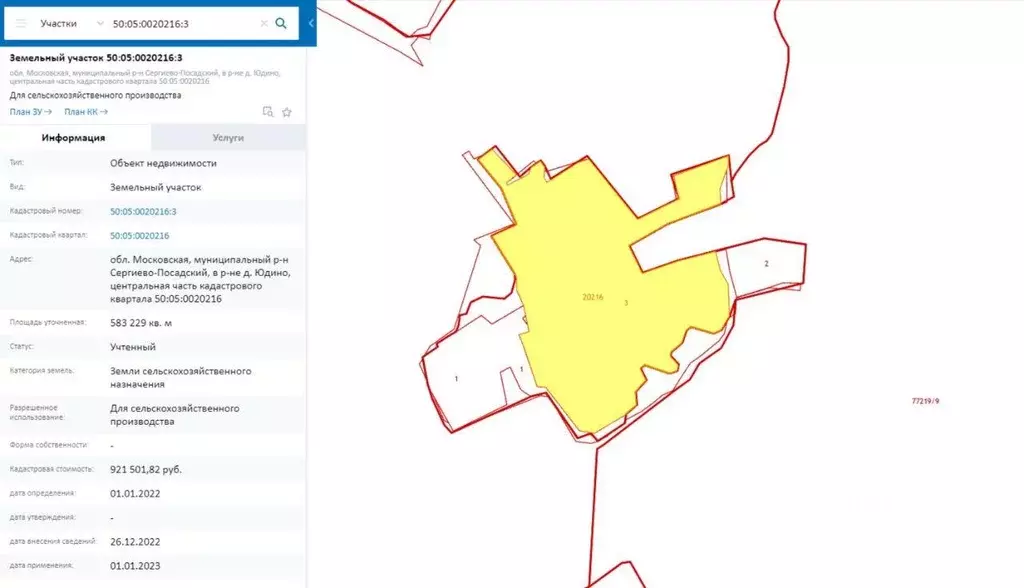Follow cadastral quarter link 50:05:0020216
1024x588 pixels.
139,236
